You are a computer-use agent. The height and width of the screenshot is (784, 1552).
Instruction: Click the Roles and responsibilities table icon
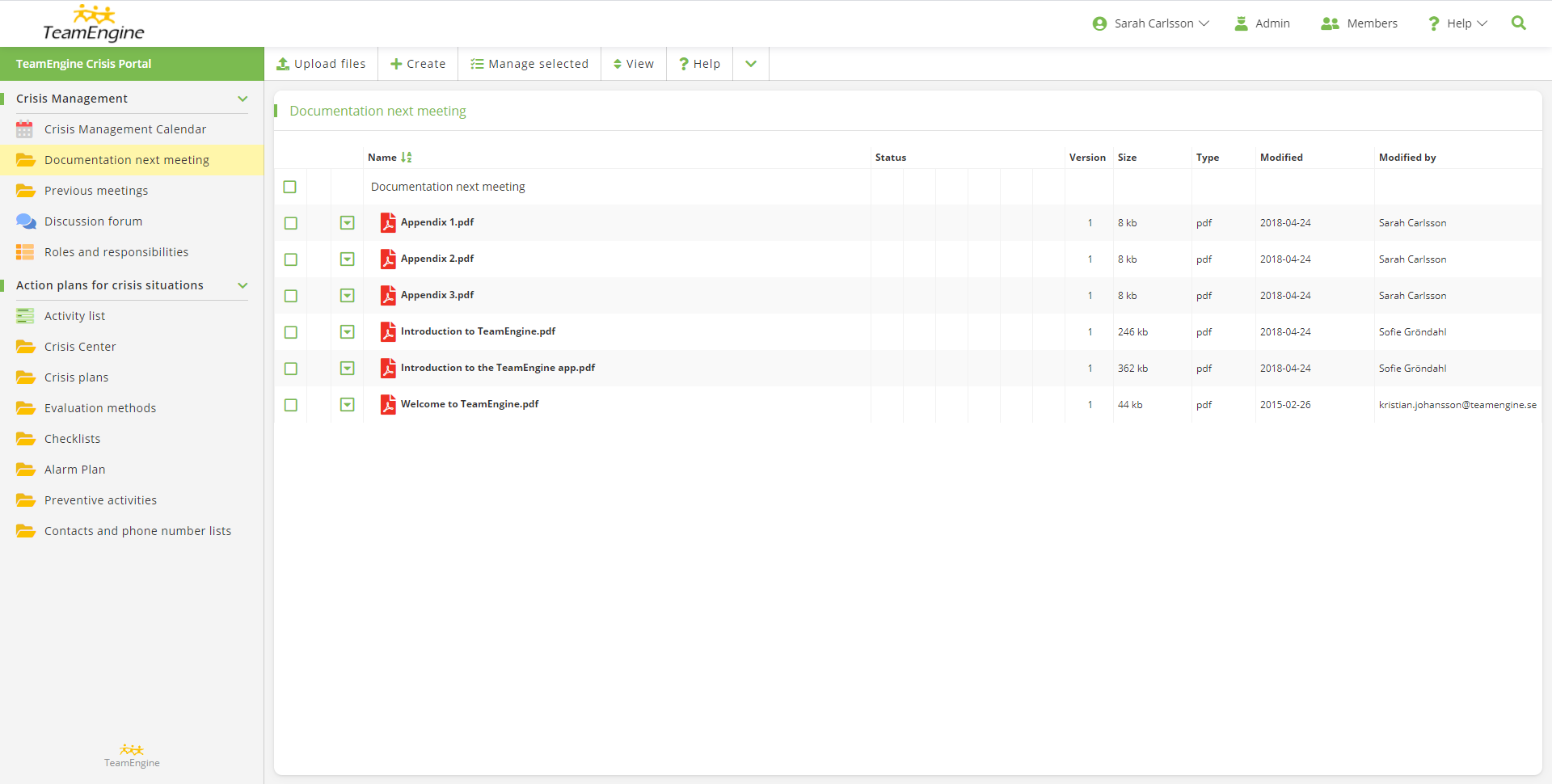[25, 252]
